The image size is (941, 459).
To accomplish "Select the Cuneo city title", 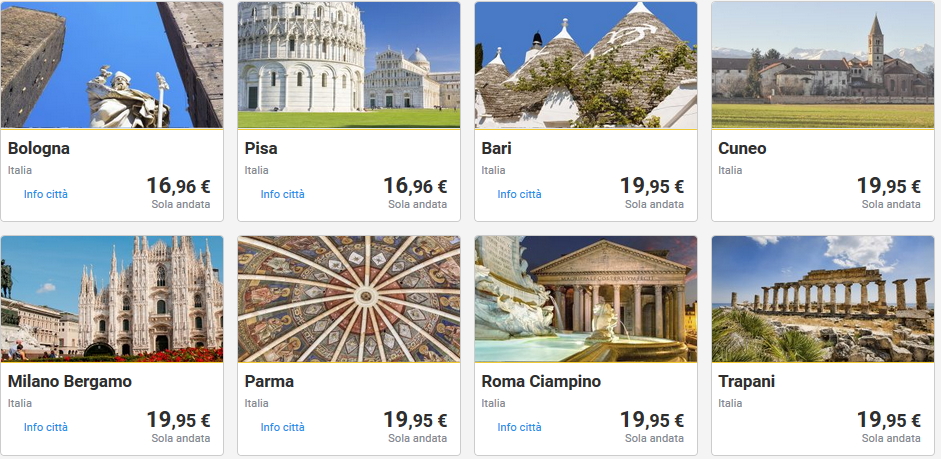I will pyautogui.click(x=742, y=149).
